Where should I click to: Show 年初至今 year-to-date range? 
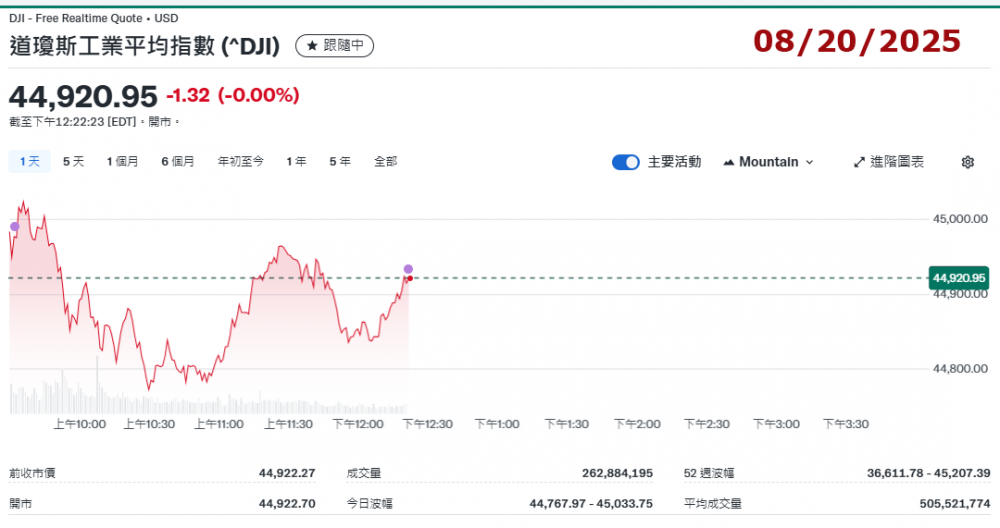(x=241, y=161)
